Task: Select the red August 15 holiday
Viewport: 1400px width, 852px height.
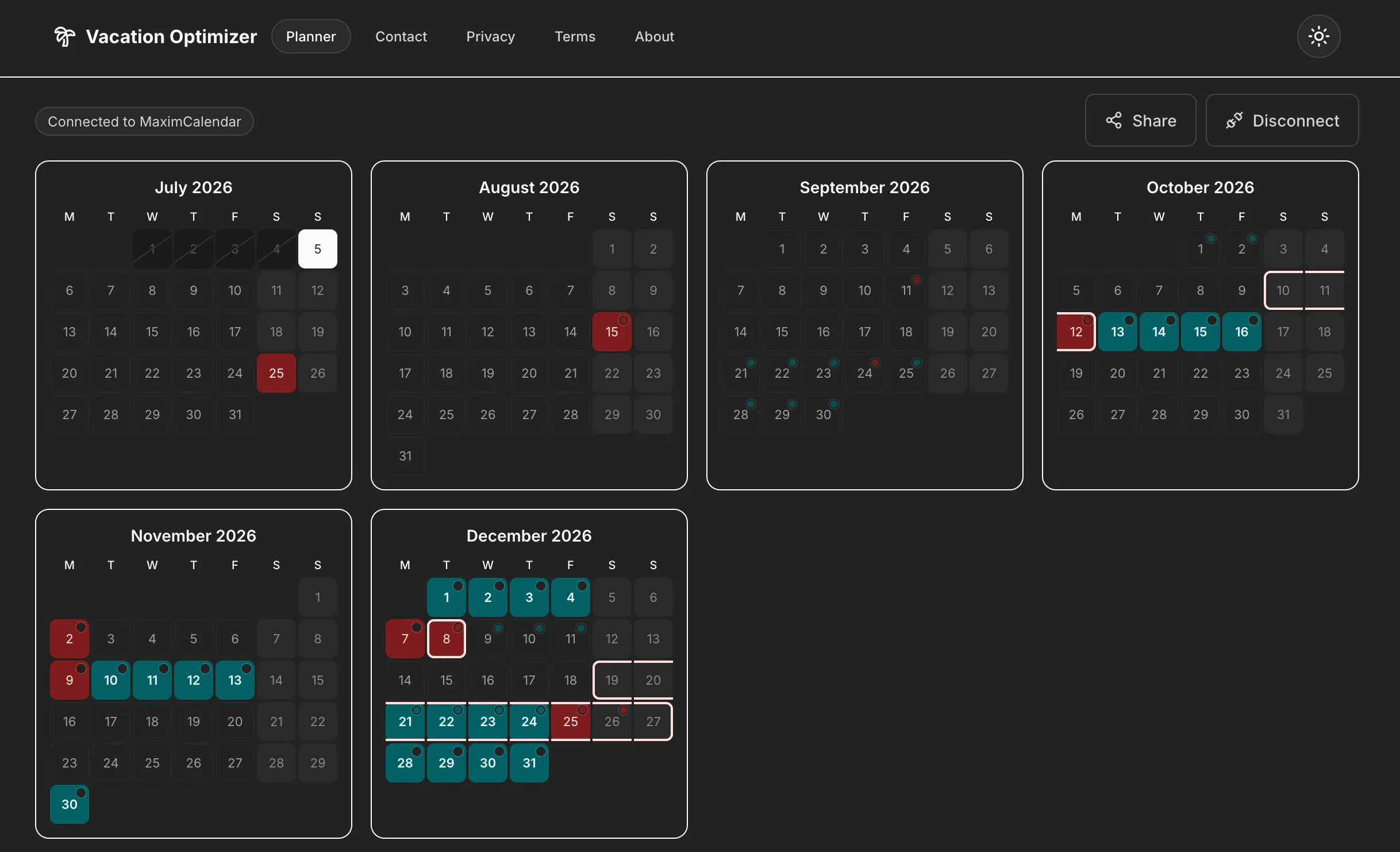Action: 612,332
